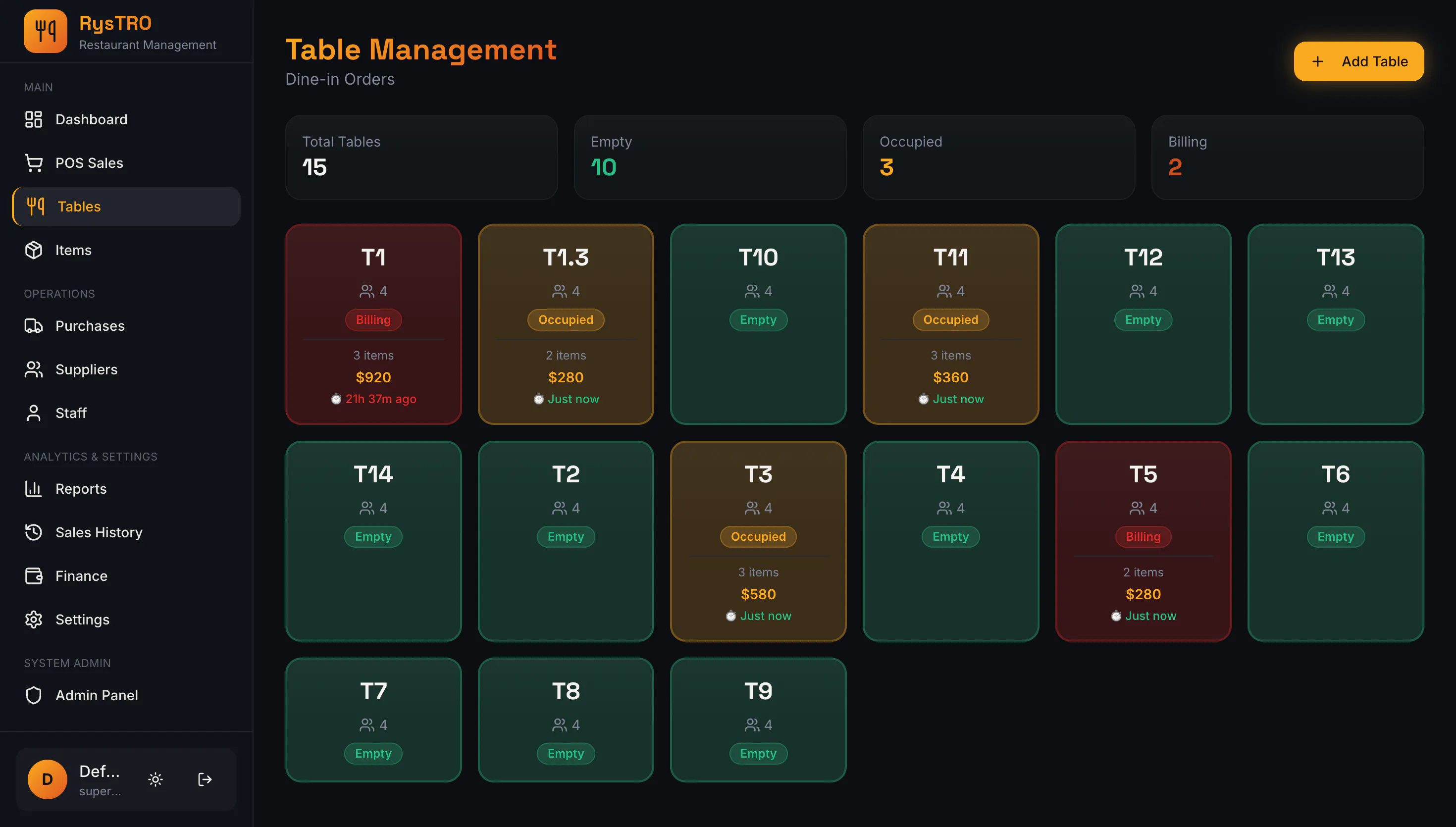Click the Finance wallet icon
Image resolution: width=1456 pixels, height=827 pixels.
[x=34, y=575]
